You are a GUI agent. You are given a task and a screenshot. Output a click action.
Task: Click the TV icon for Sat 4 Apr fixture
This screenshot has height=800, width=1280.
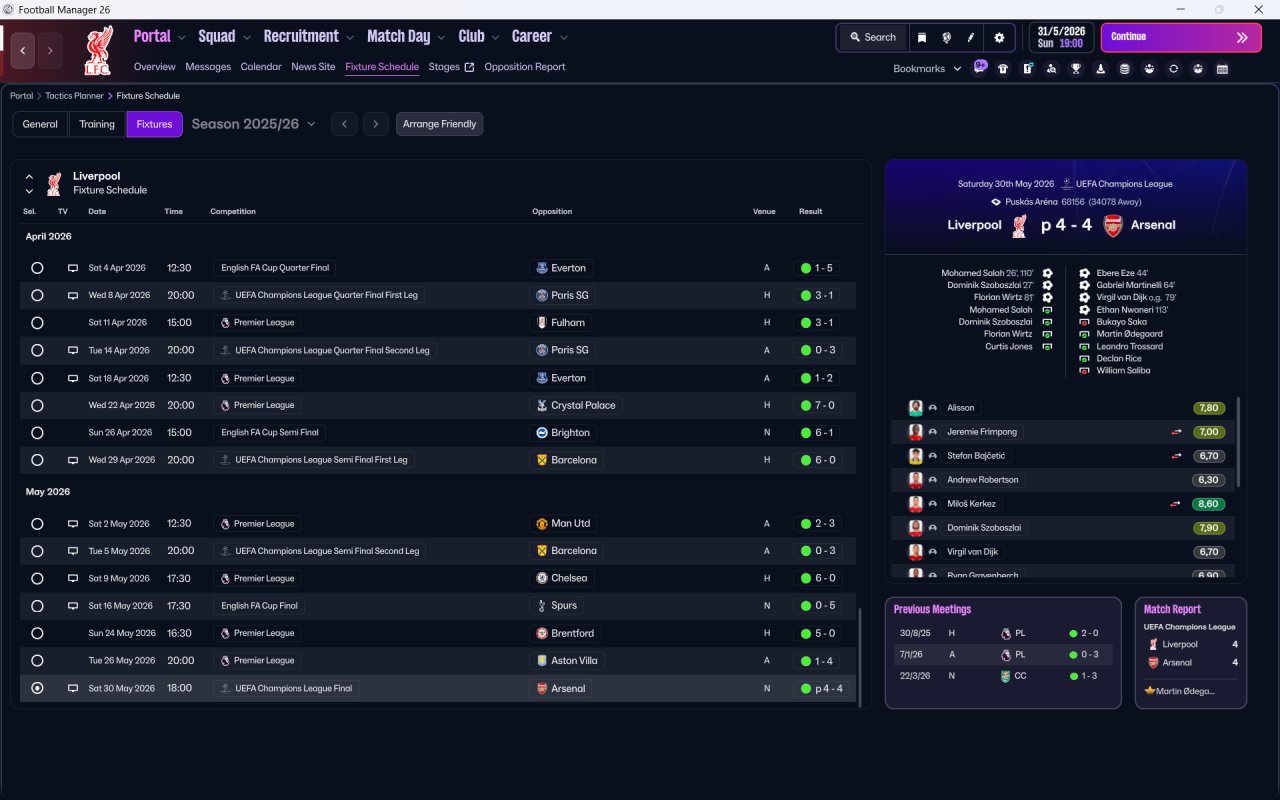(x=73, y=268)
